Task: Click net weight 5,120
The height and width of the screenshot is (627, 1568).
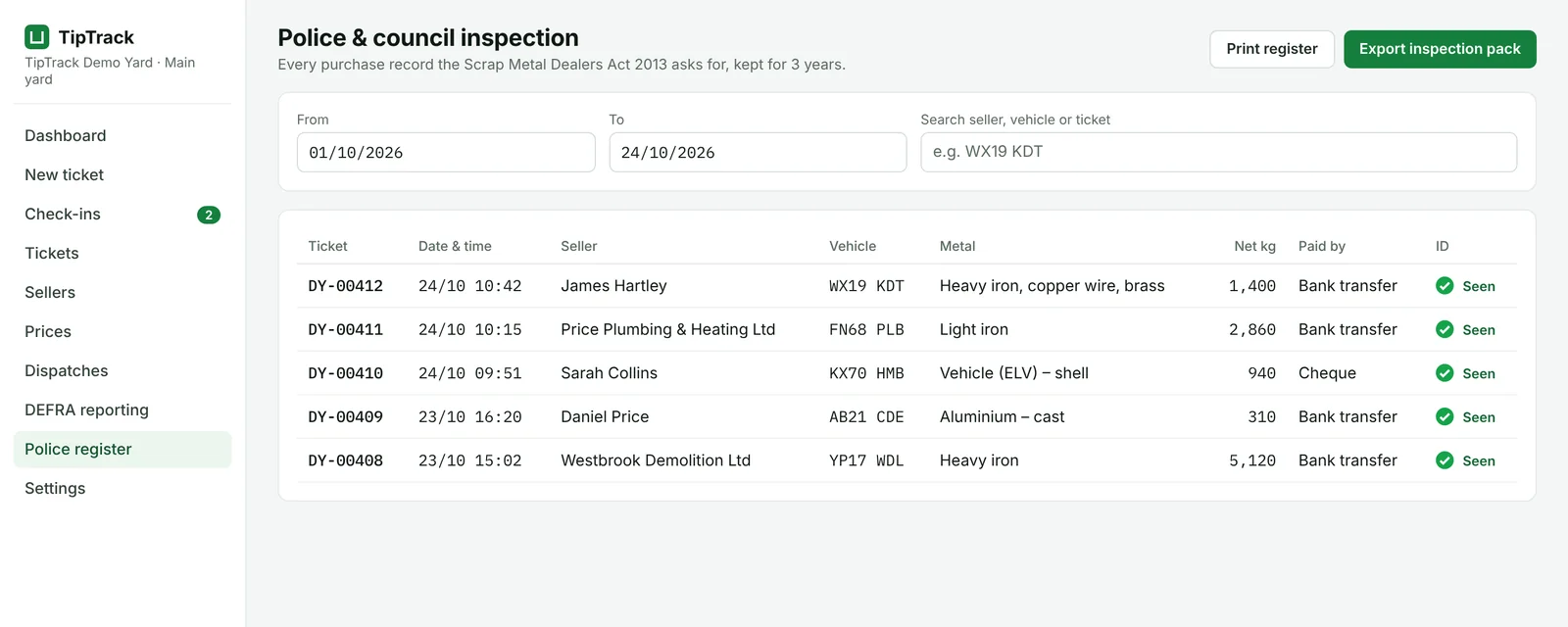Action: click(x=1252, y=460)
